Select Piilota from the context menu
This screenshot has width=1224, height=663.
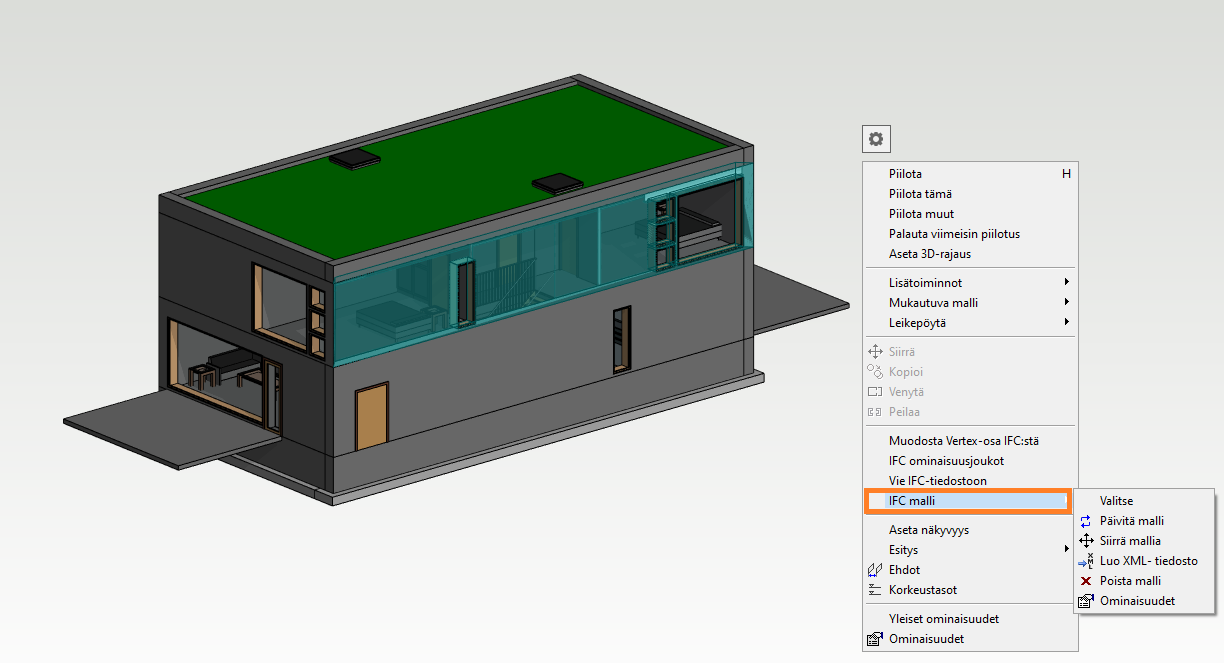coord(905,174)
